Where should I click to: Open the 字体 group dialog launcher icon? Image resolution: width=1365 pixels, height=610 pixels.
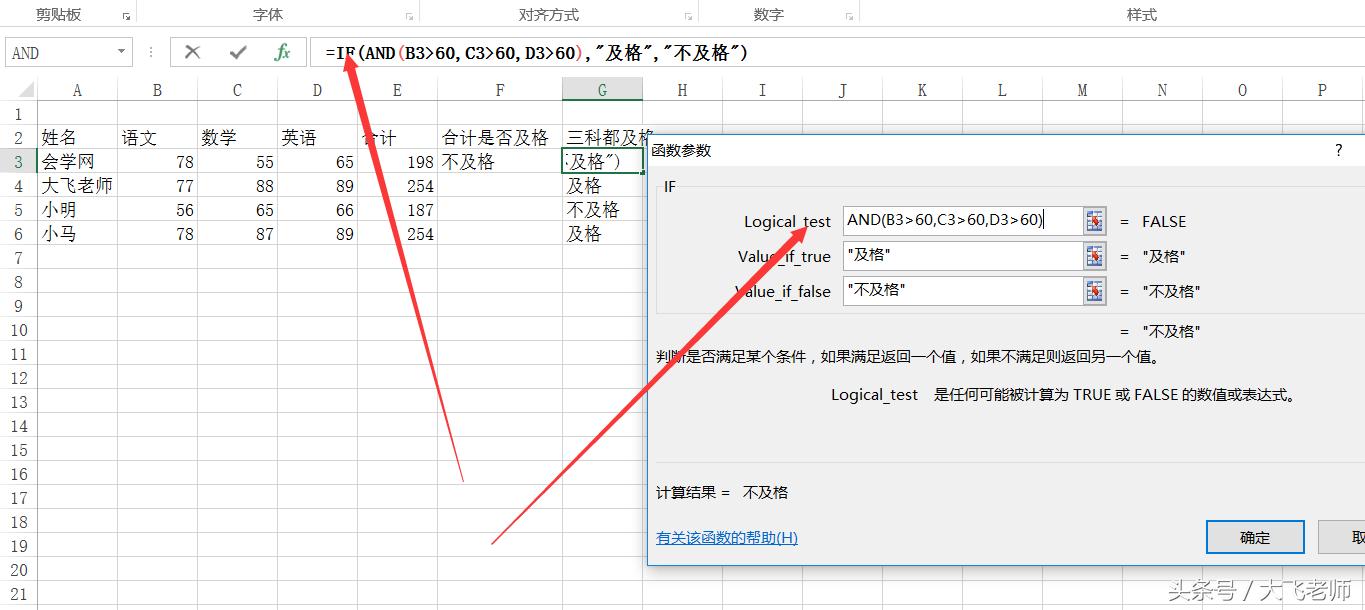409,15
